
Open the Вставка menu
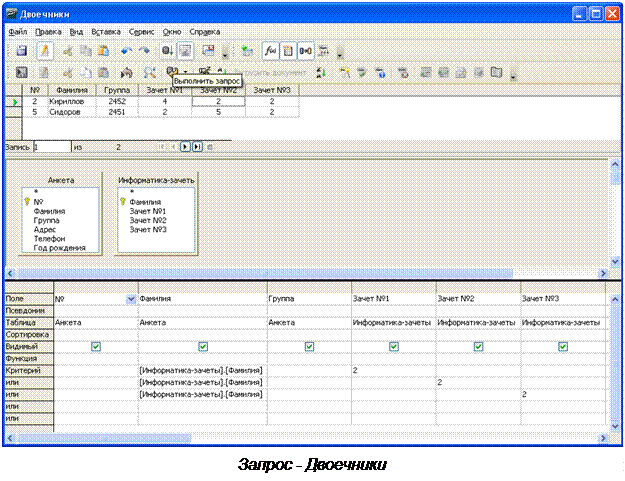click(105, 32)
